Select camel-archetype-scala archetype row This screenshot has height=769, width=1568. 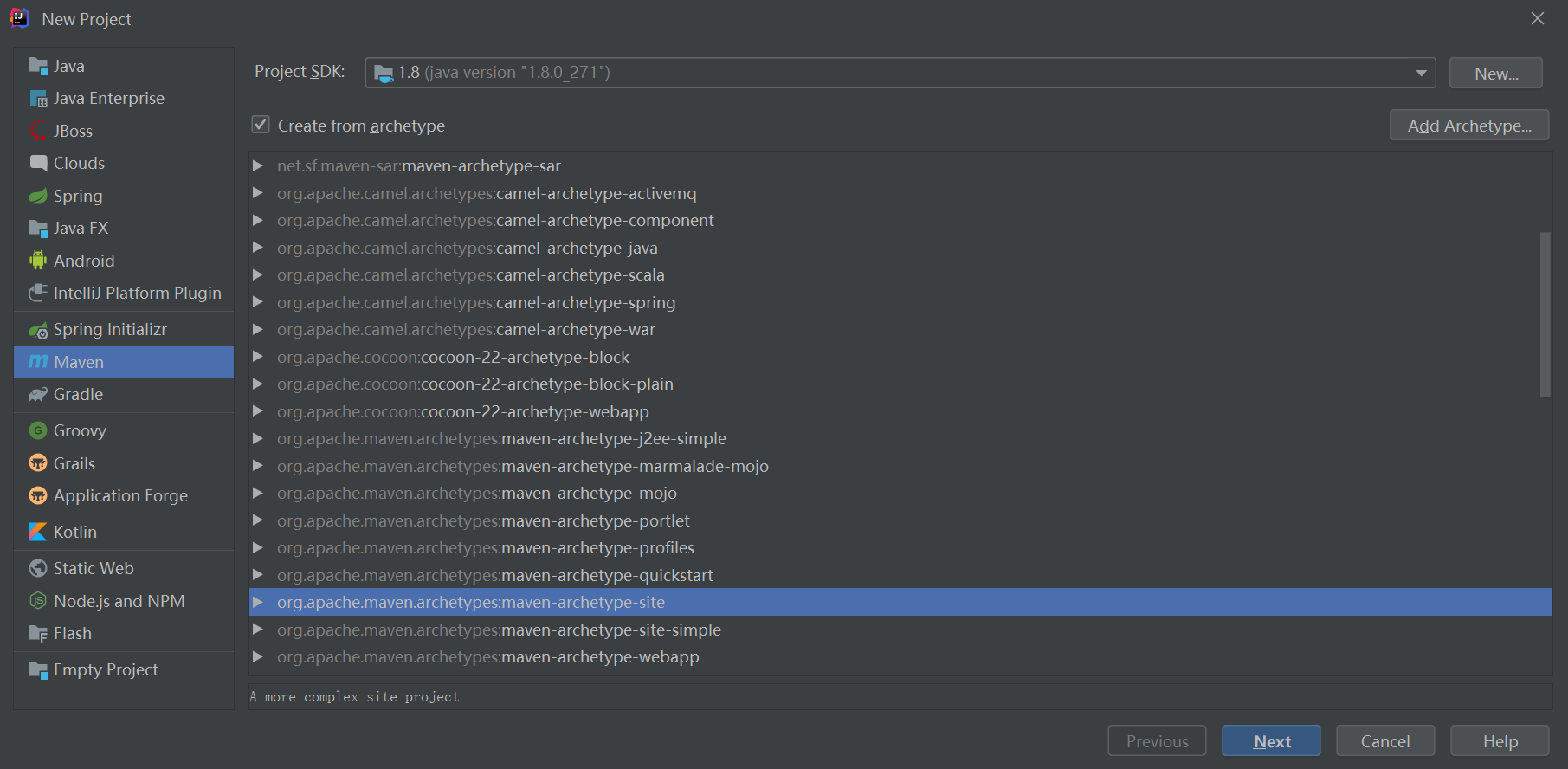pyautogui.click(x=900, y=275)
